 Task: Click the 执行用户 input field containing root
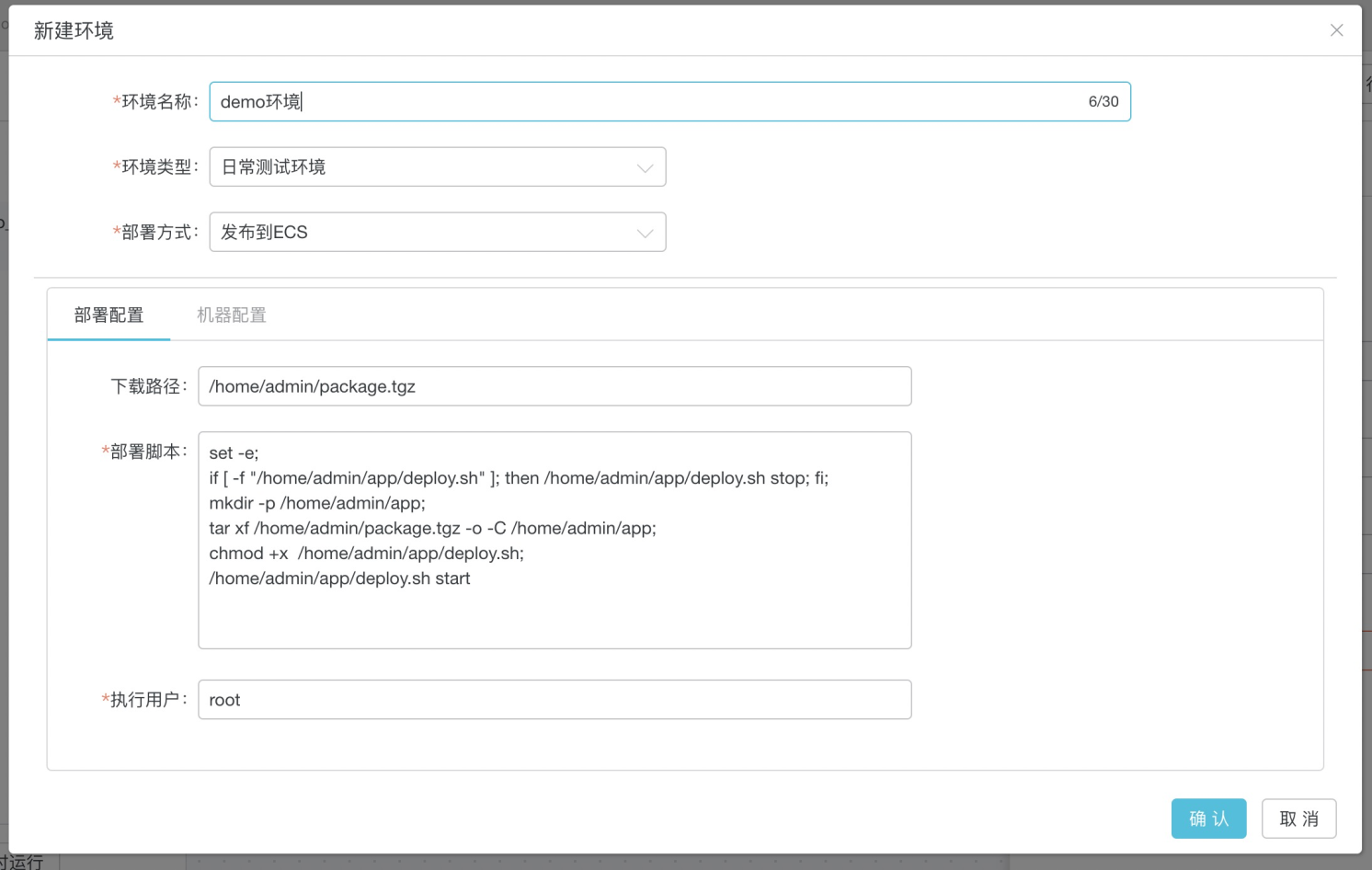(555, 700)
